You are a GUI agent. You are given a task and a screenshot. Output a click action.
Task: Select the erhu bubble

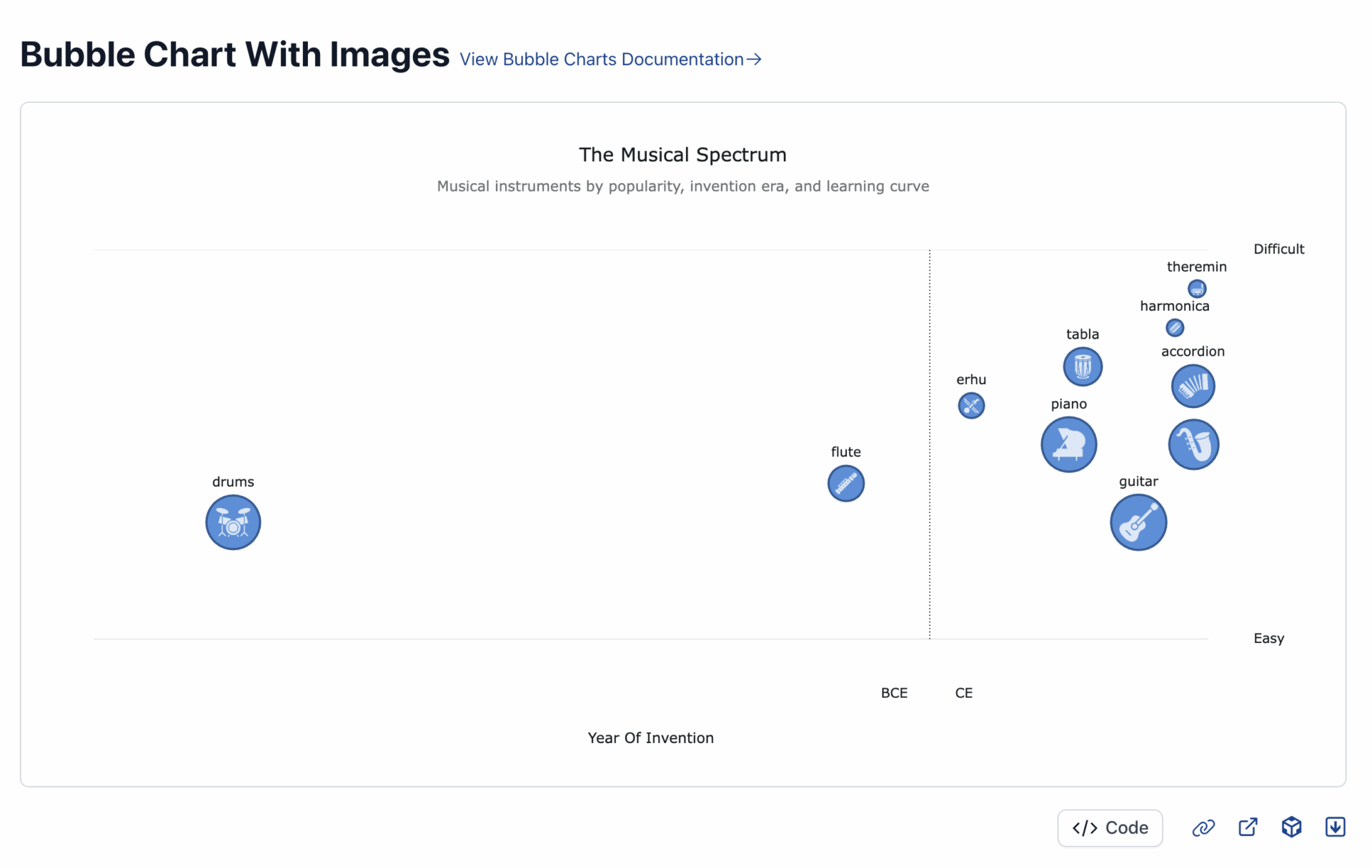(x=971, y=406)
